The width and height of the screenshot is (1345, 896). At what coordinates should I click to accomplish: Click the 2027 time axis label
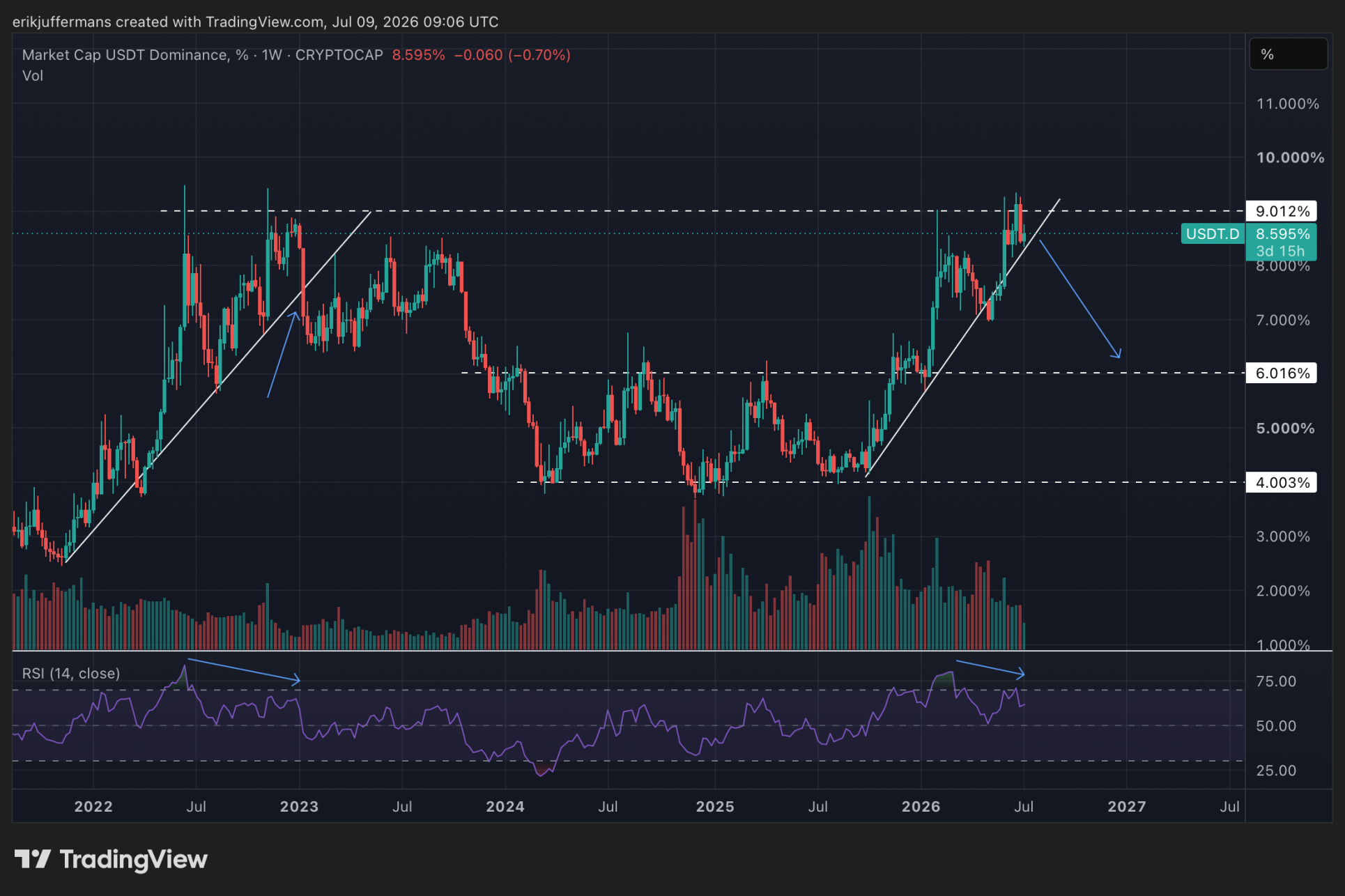[1127, 807]
